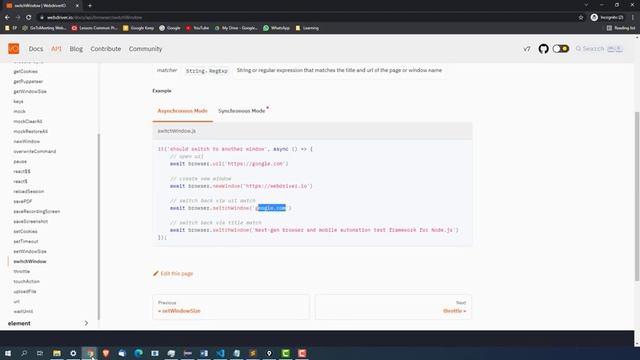Screen dimensions: 640x360
Task: Click the browser back arrow
Action: pos(7,18)
